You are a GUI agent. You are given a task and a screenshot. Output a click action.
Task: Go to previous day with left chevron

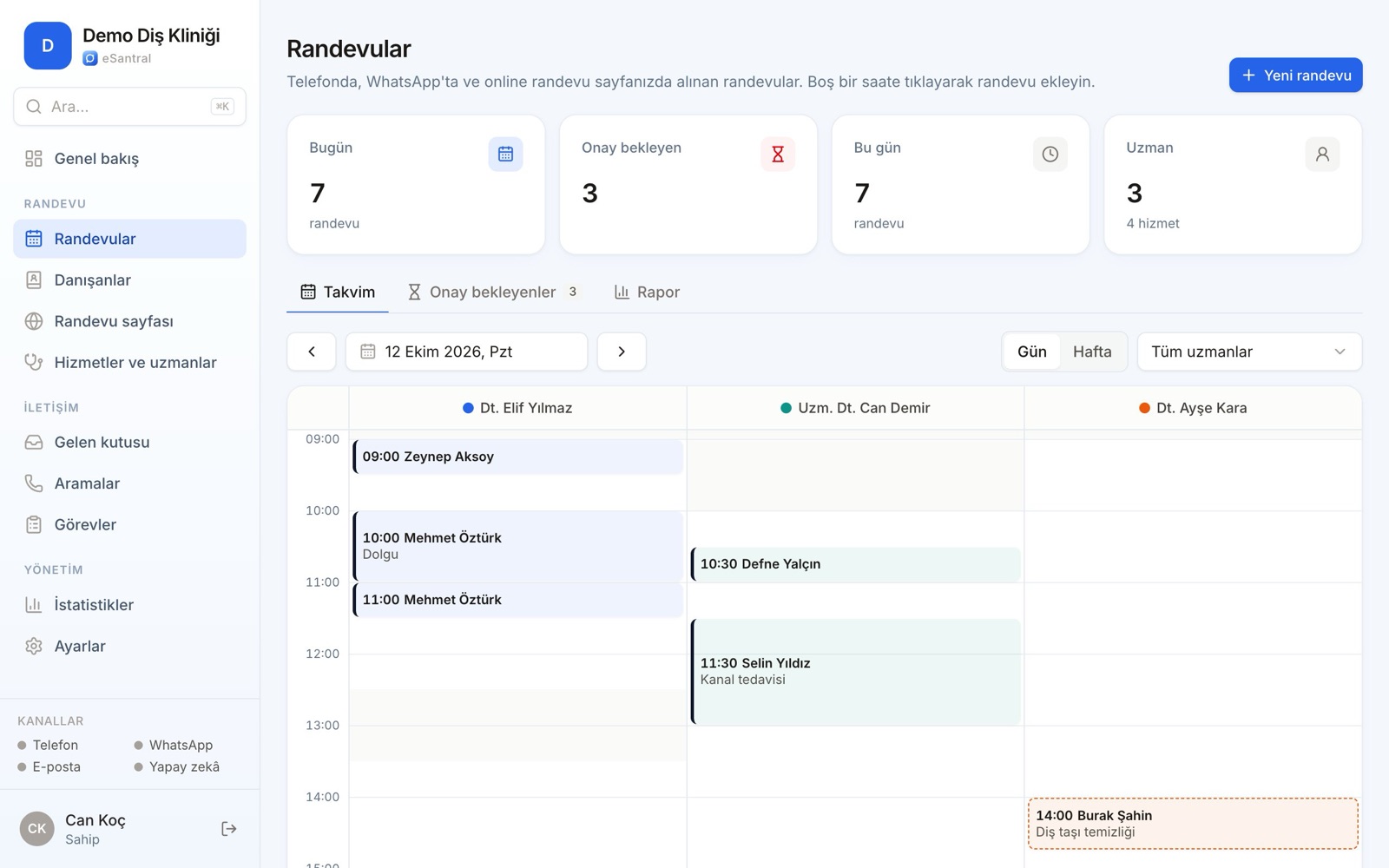pyautogui.click(x=312, y=352)
